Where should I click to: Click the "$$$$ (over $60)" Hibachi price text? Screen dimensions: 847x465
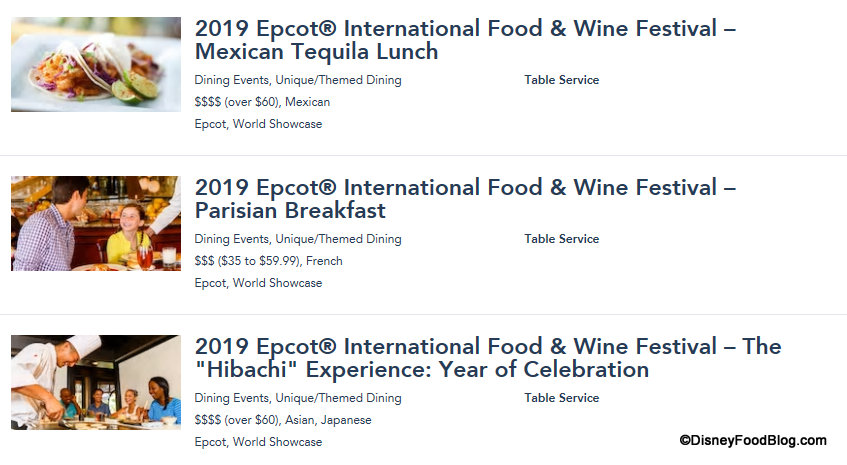pyautogui.click(x=236, y=420)
